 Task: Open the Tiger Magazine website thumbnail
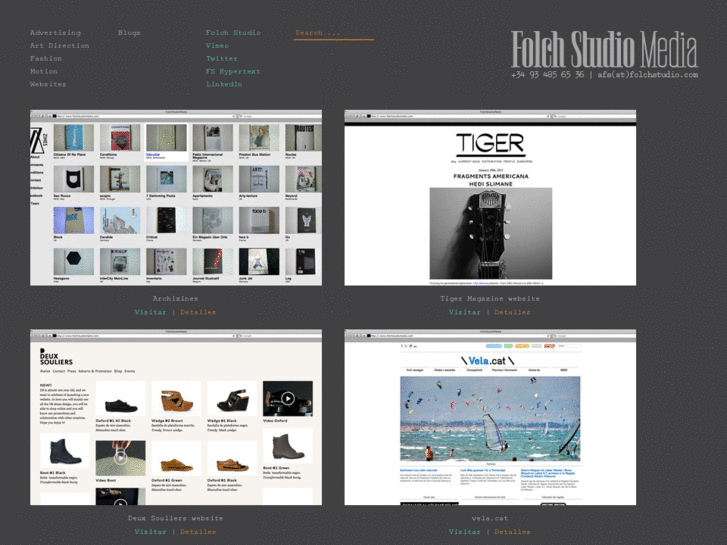coord(490,198)
